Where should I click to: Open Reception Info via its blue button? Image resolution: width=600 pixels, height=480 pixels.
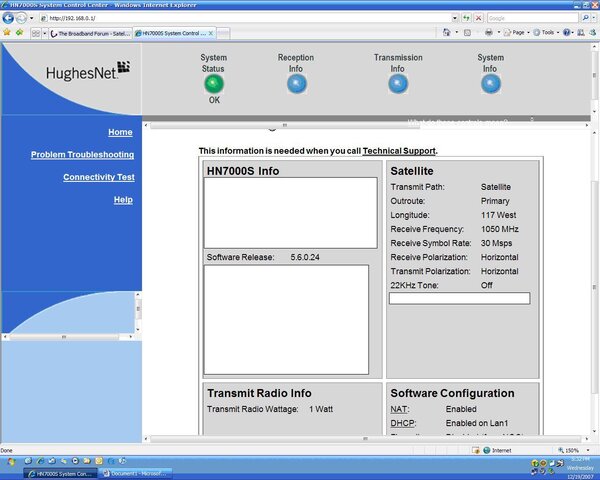pyautogui.click(x=297, y=84)
